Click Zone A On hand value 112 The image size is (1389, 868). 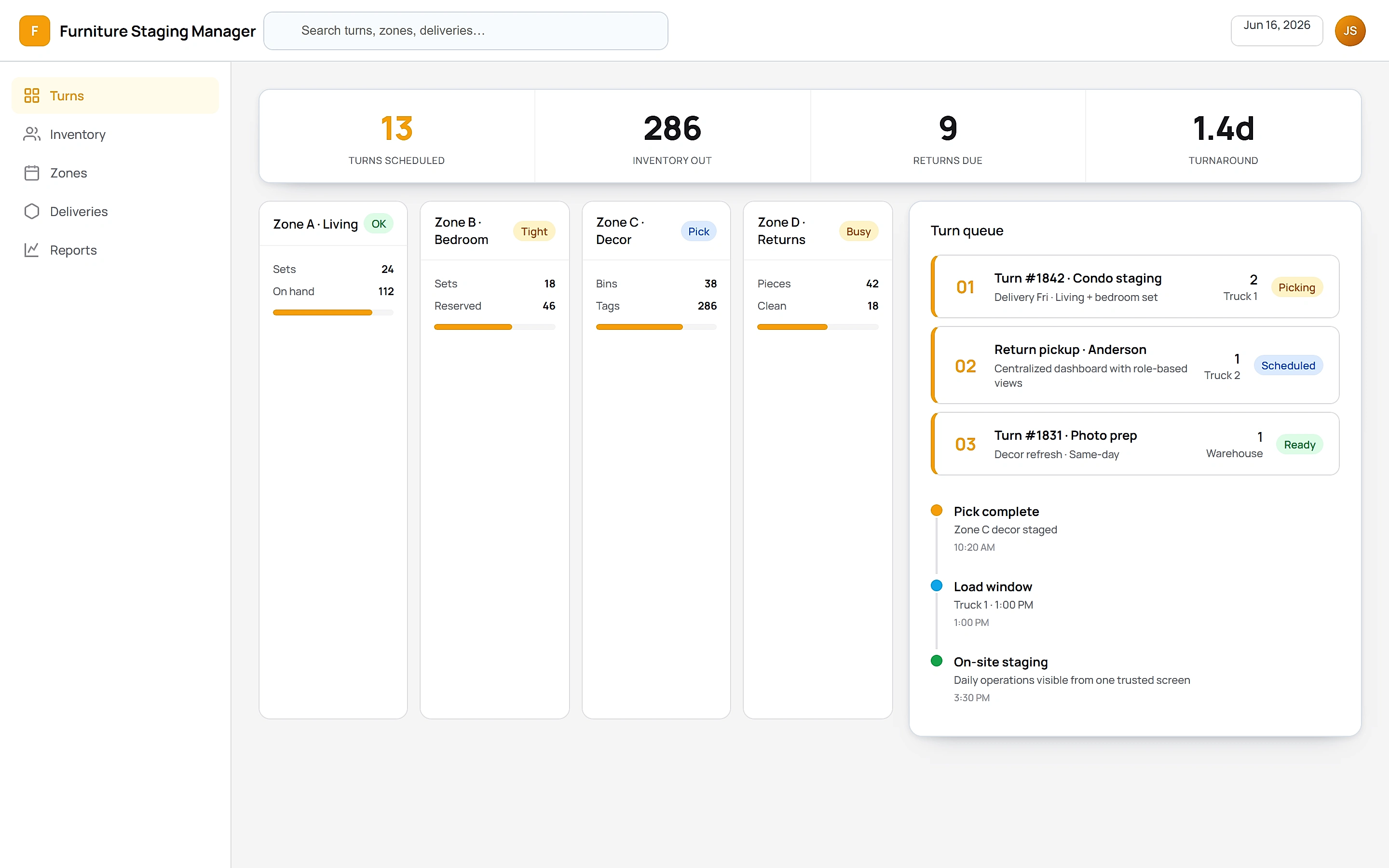[386, 291]
